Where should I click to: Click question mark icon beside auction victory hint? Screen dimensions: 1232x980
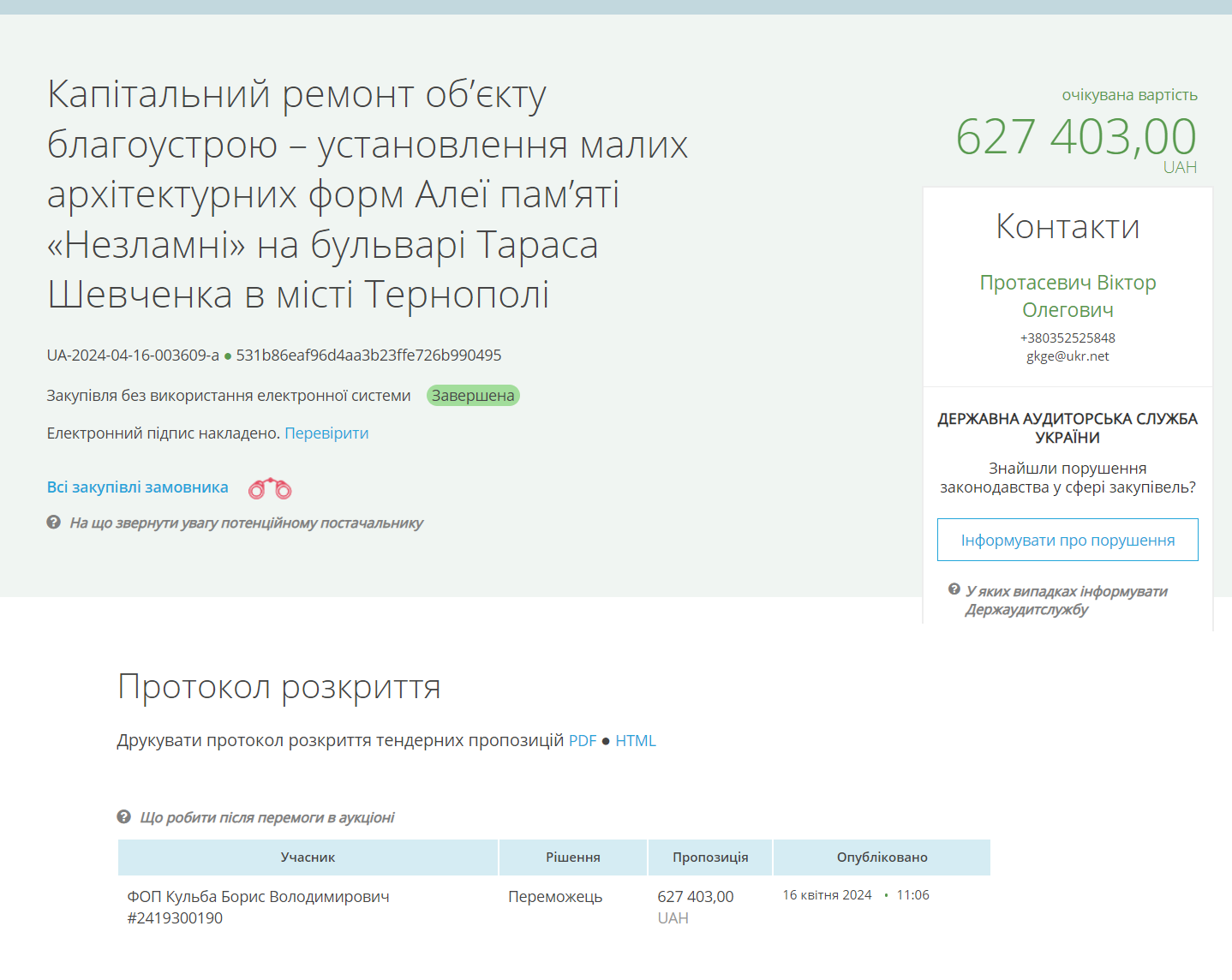(123, 817)
